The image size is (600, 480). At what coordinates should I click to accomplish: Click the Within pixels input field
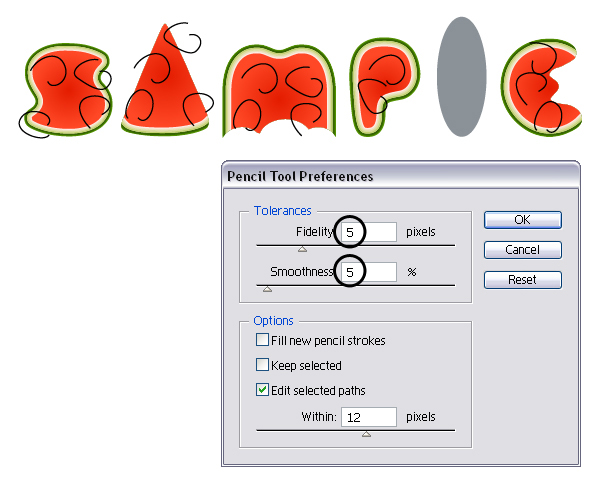(x=369, y=417)
